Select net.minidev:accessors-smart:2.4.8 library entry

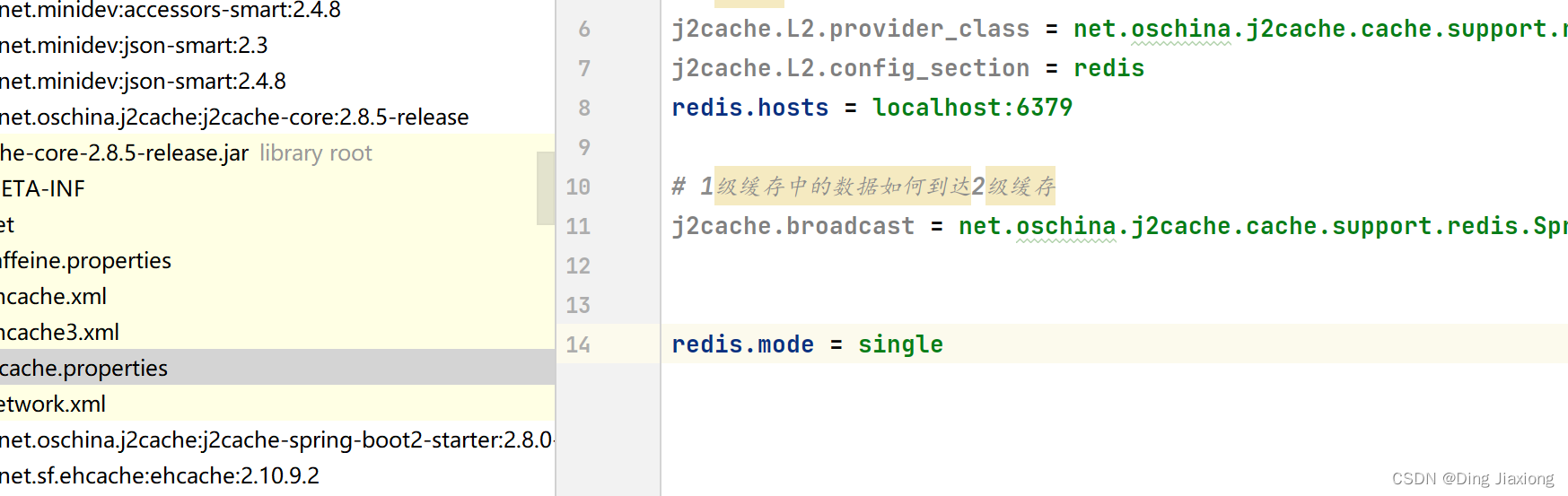click(171, 10)
